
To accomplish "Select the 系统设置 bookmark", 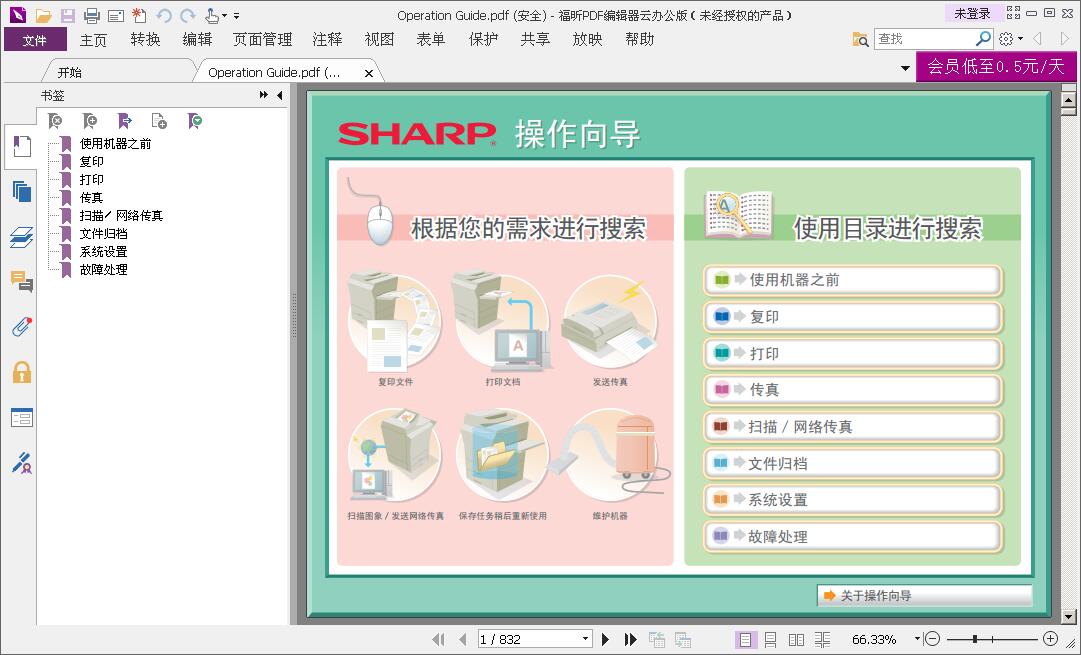I will coord(103,252).
